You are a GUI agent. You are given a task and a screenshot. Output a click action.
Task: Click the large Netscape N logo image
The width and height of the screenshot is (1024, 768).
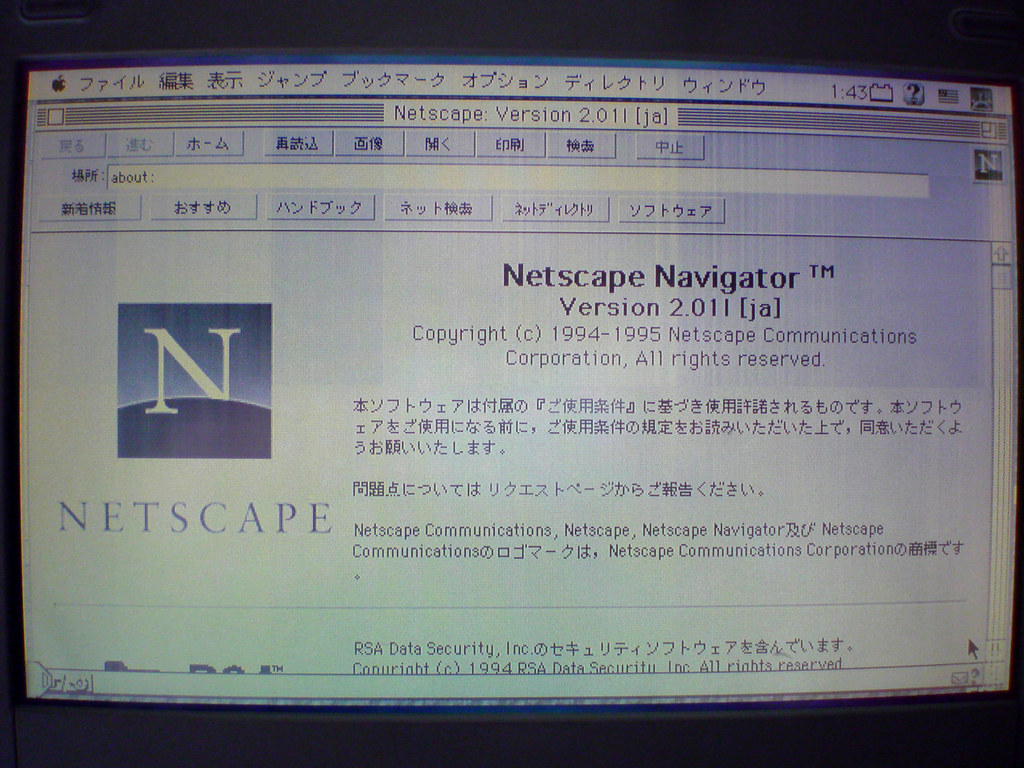coord(195,381)
